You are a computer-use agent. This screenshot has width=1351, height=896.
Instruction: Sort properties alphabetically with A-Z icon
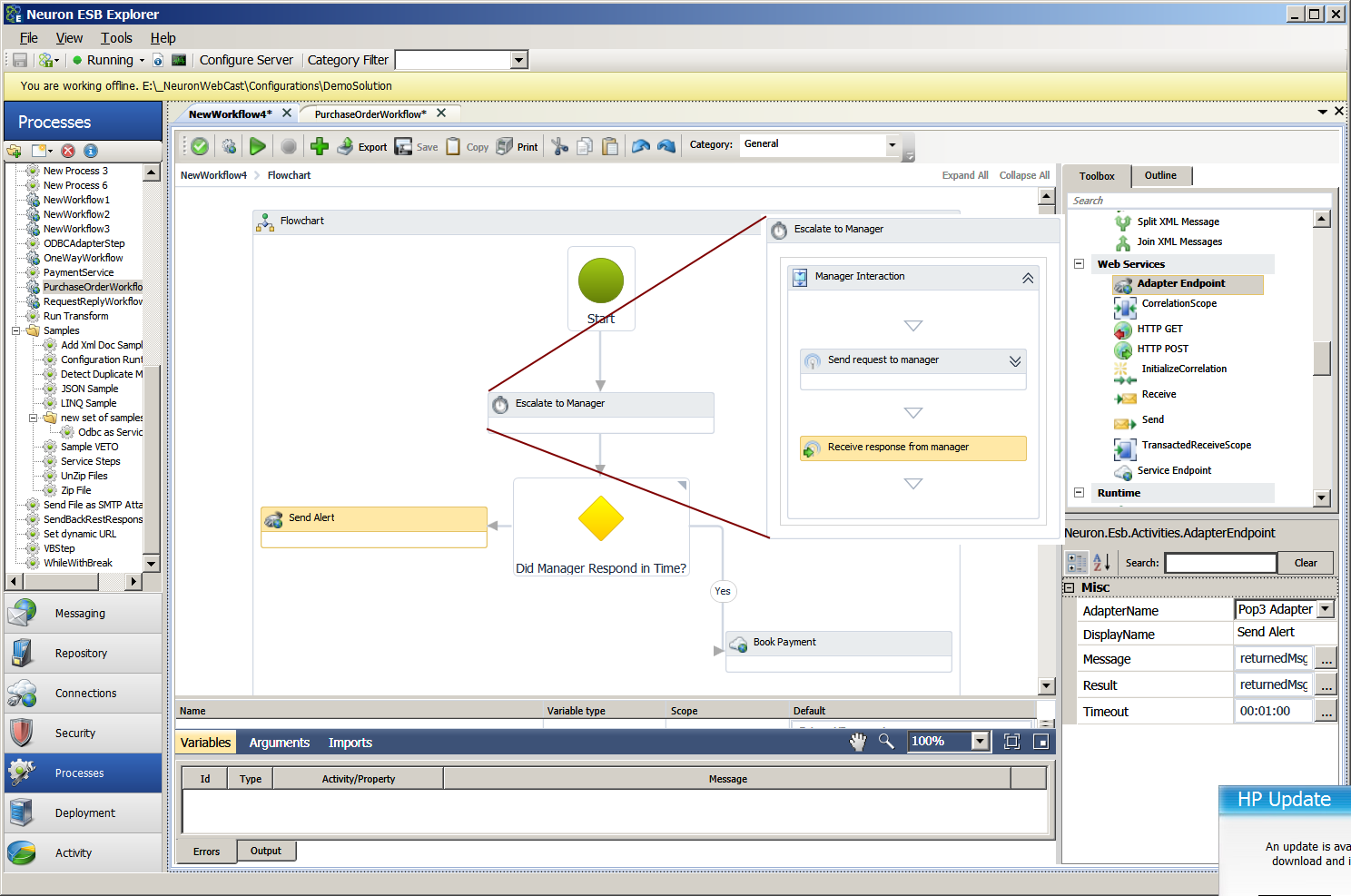[1101, 563]
